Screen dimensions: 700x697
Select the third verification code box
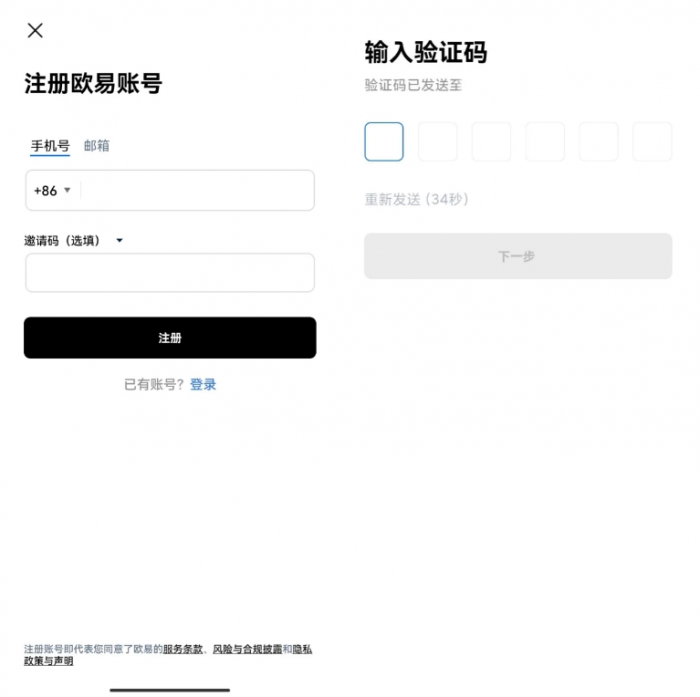click(491, 142)
